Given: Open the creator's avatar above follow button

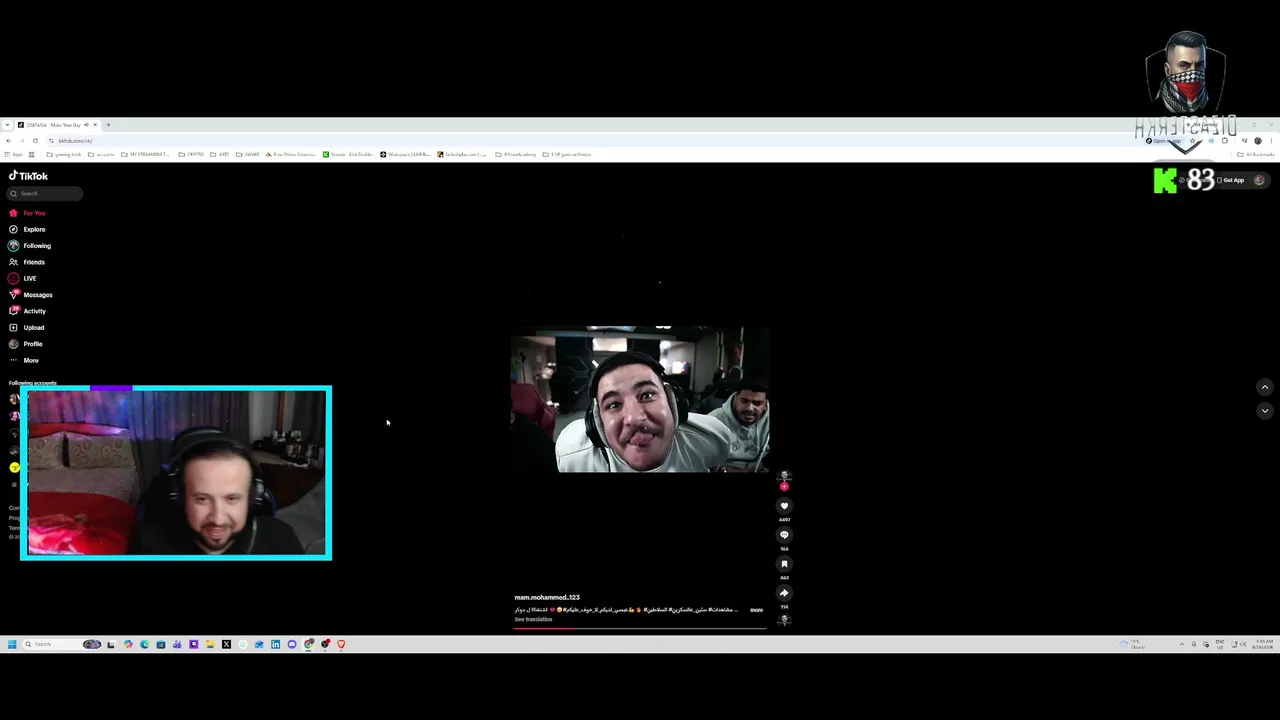Looking at the screenshot, I should (x=784, y=476).
